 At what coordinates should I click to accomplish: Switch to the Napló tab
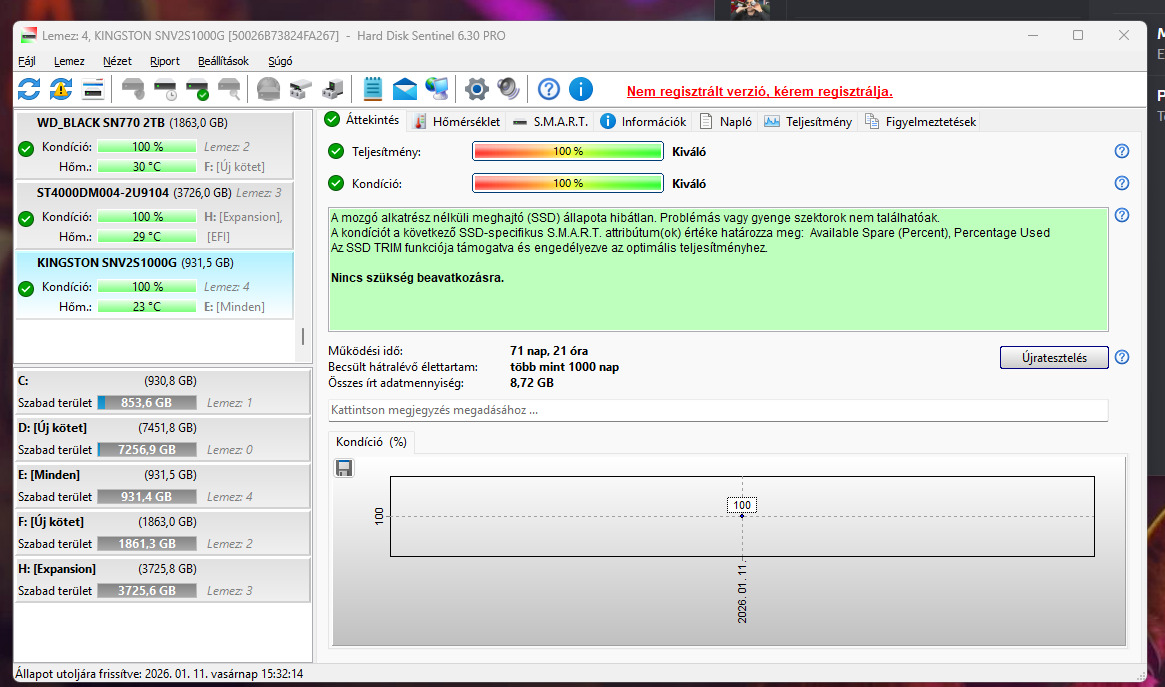(726, 122)
